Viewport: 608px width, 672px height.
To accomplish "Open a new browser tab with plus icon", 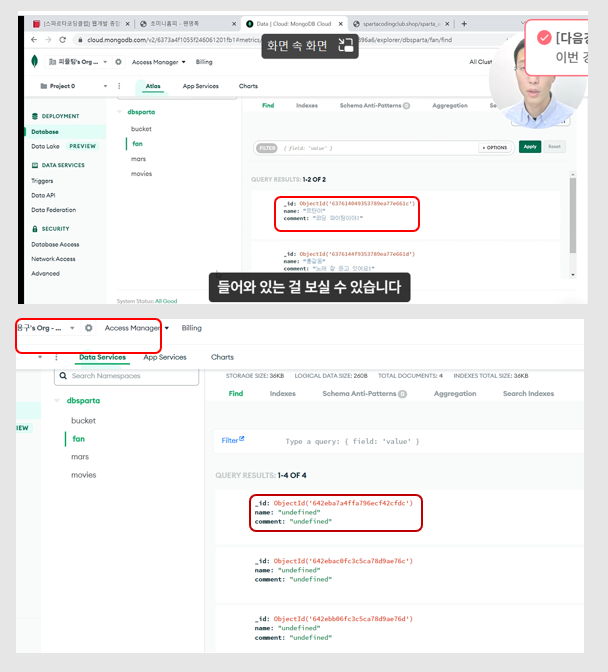I will tap(464, 24).
